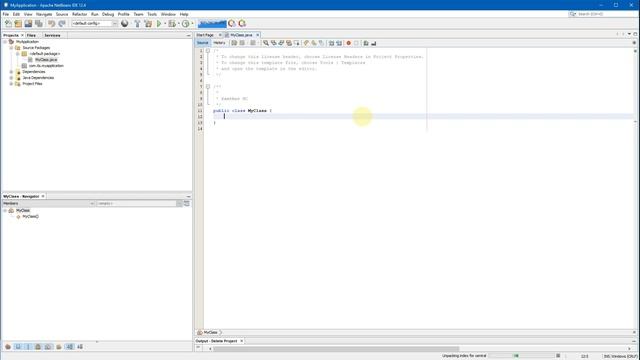
Task: Click the Debug Project toolbar icon
Action: (172, 24)
